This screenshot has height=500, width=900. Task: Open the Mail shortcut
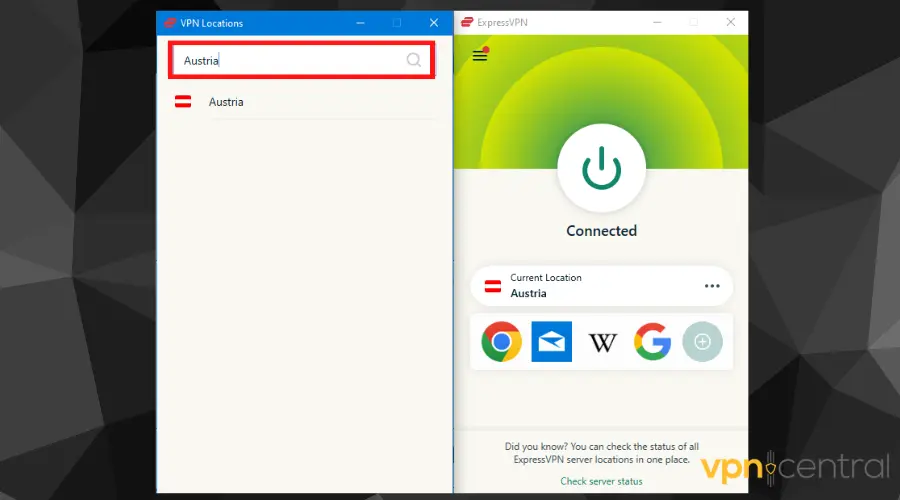click(x=552, y=342)
